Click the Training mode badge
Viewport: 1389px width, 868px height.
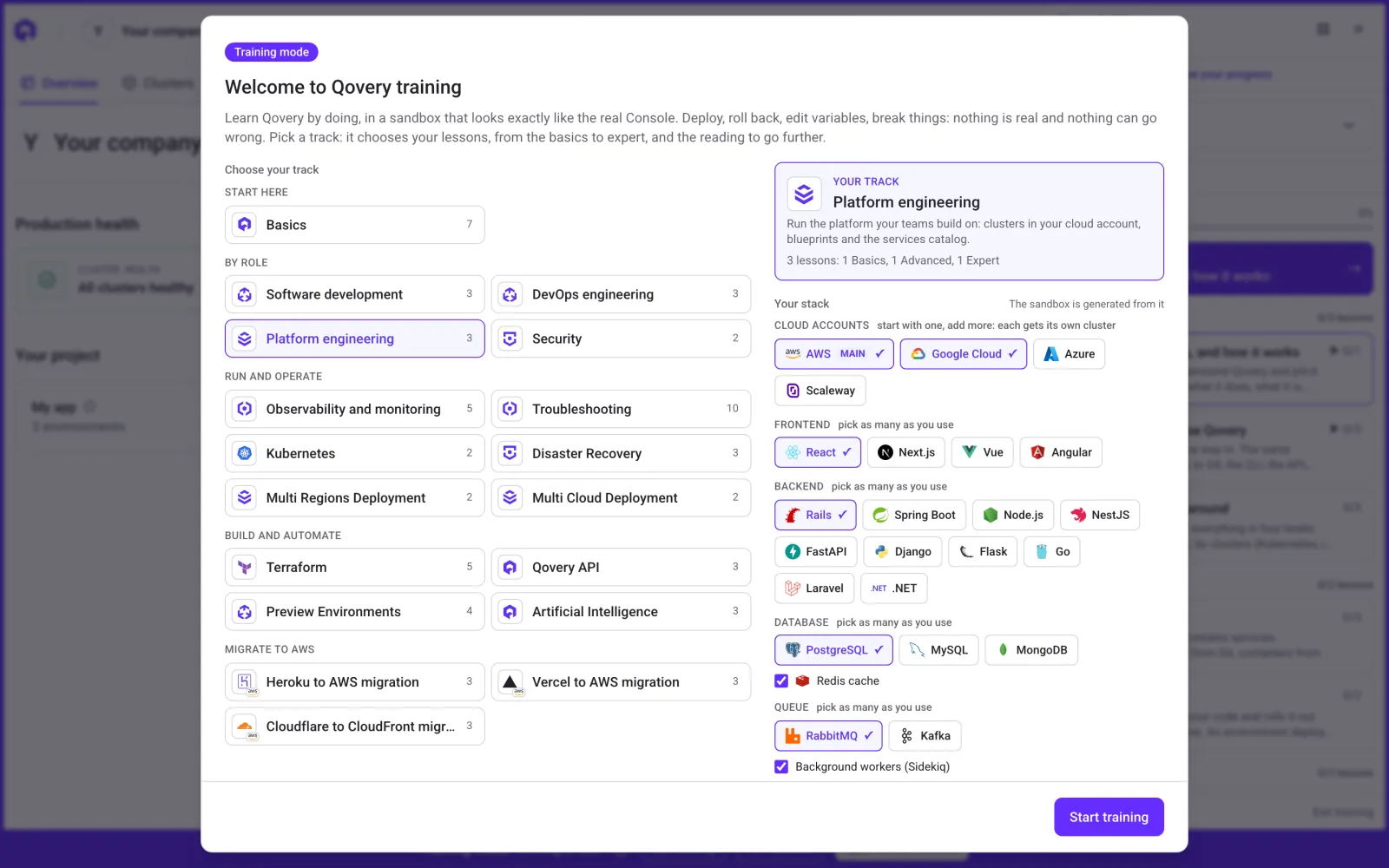[x=272, y=52]
